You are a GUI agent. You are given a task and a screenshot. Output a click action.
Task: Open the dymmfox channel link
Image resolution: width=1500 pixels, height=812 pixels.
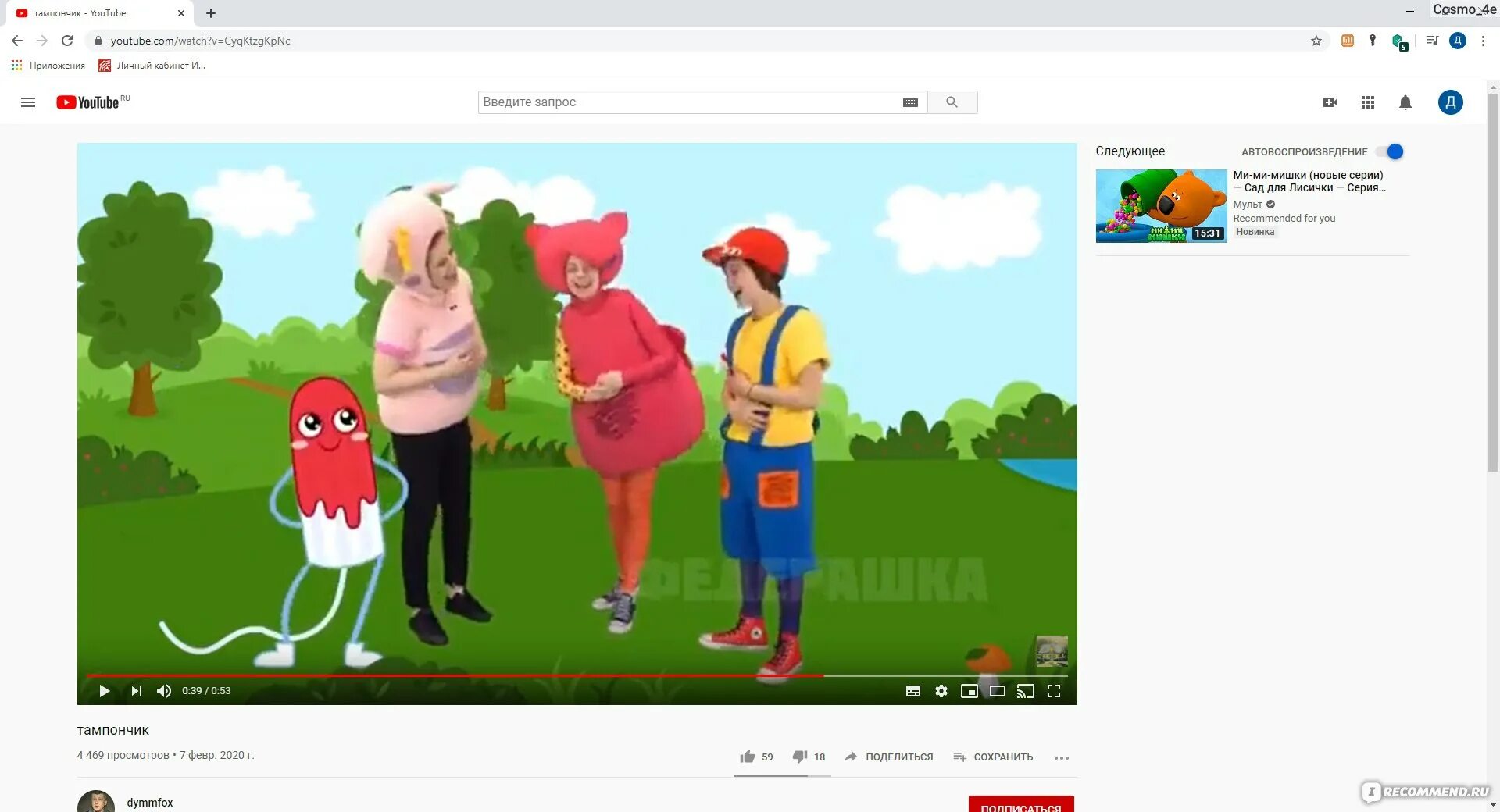click(x=150, y=803)
